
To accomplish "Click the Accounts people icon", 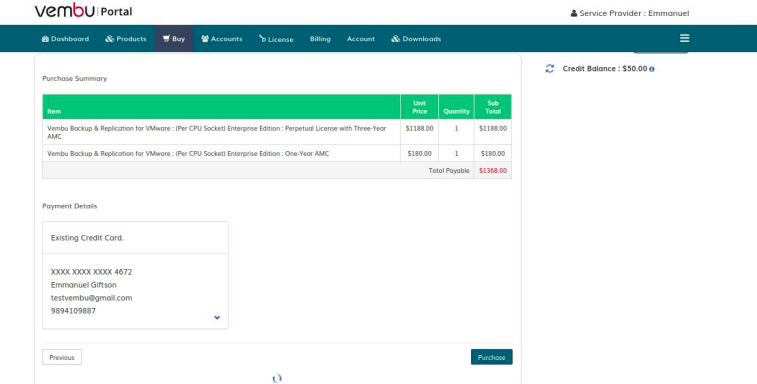I will tap(205, 39).
